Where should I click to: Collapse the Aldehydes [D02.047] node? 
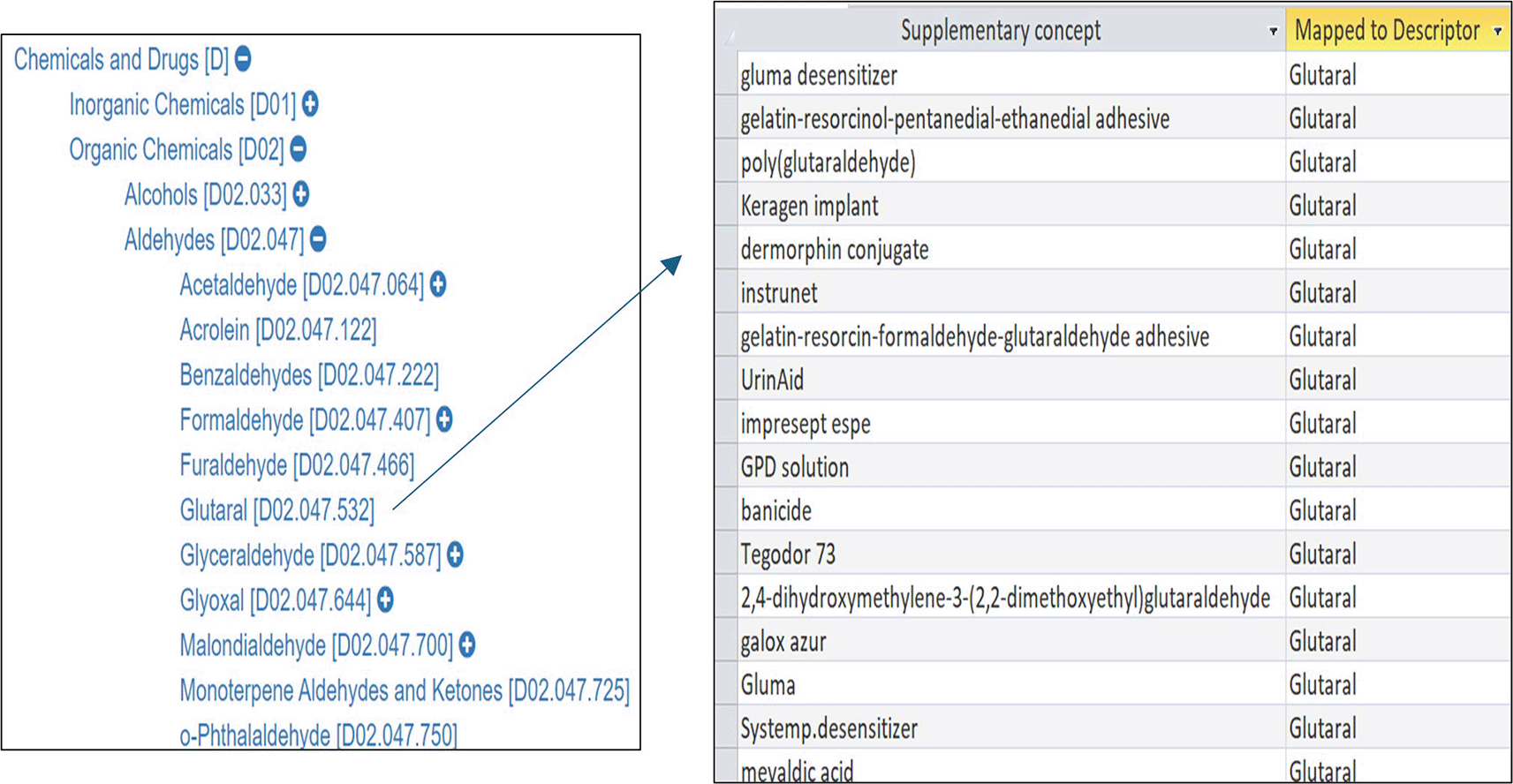[x=319, y=238]
